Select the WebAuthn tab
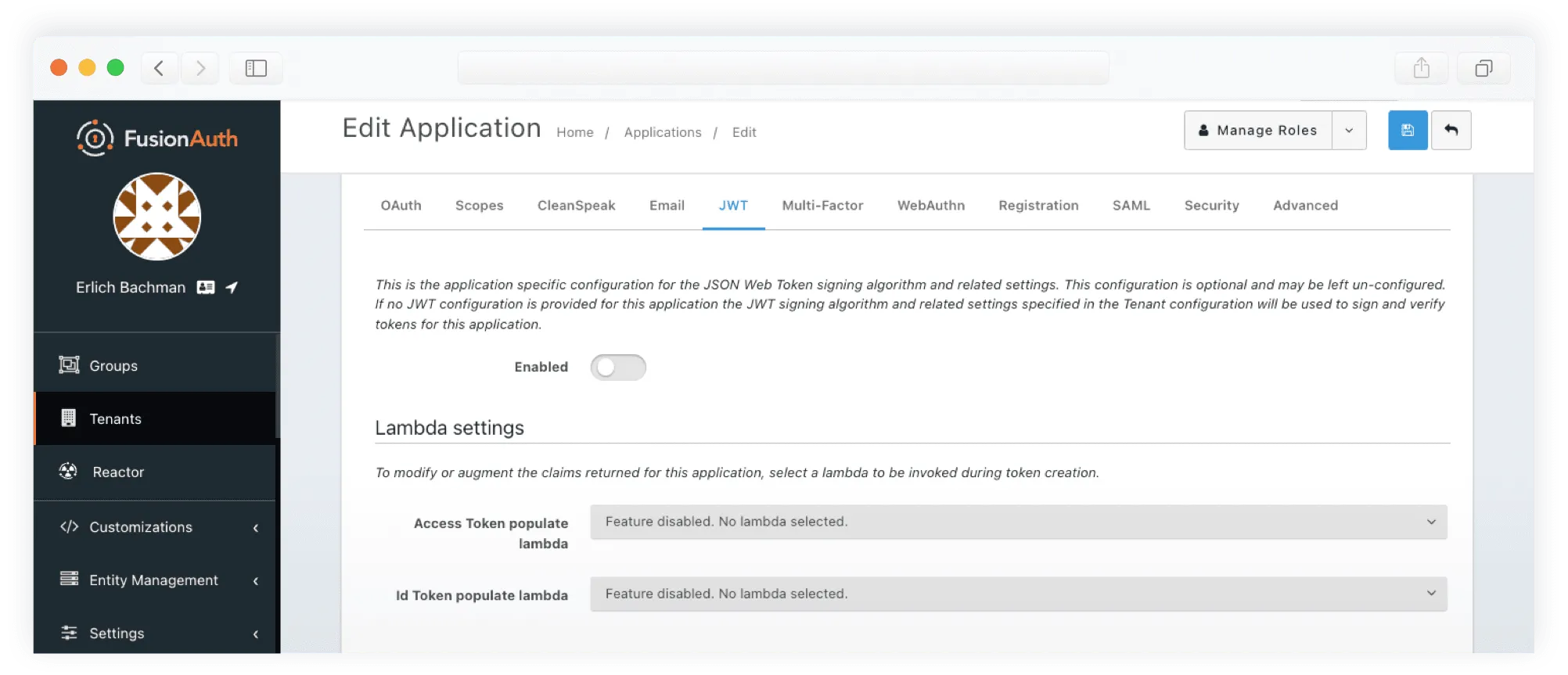 pos(931,206)
